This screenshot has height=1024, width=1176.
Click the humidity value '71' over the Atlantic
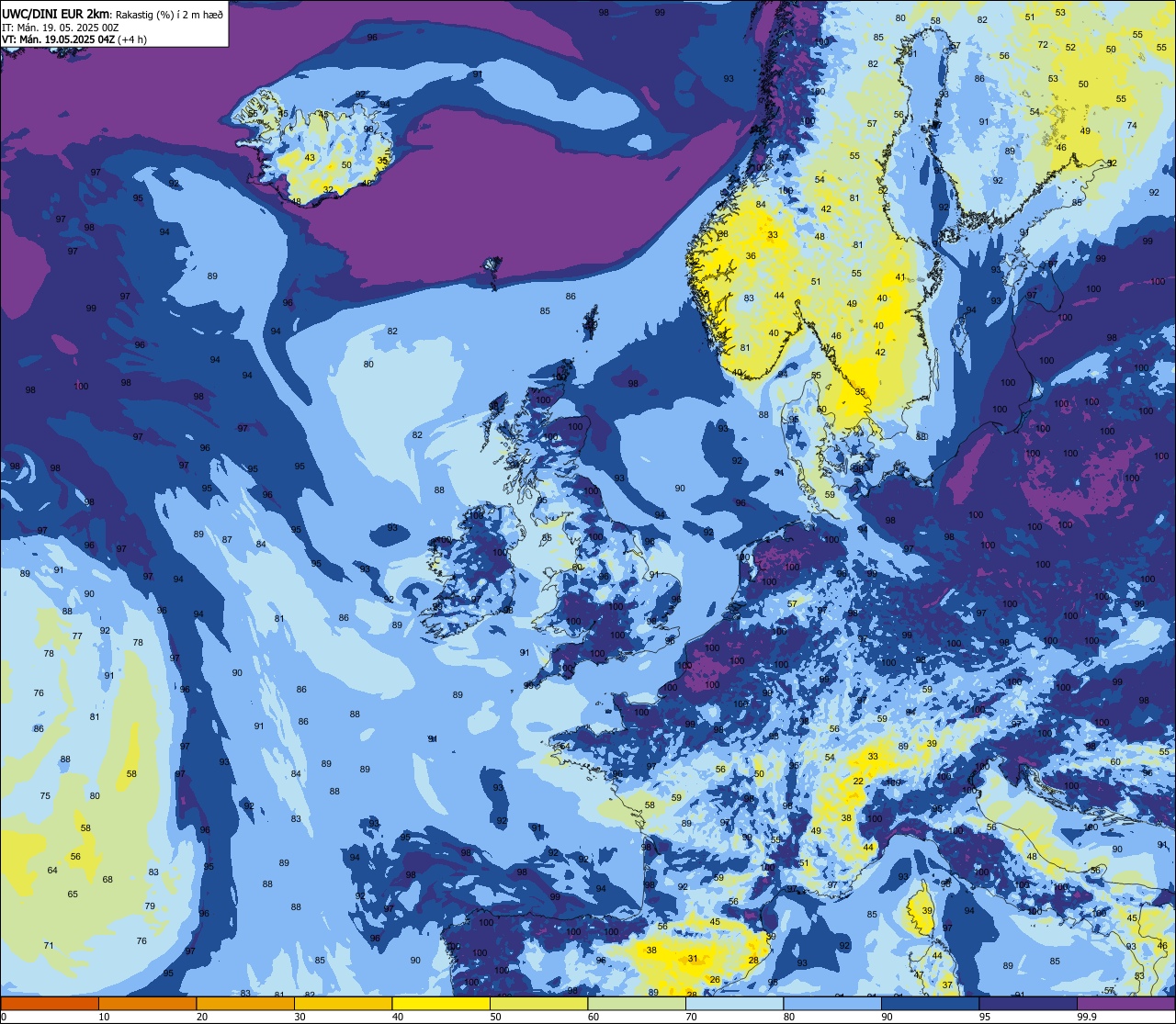(49, 946)
